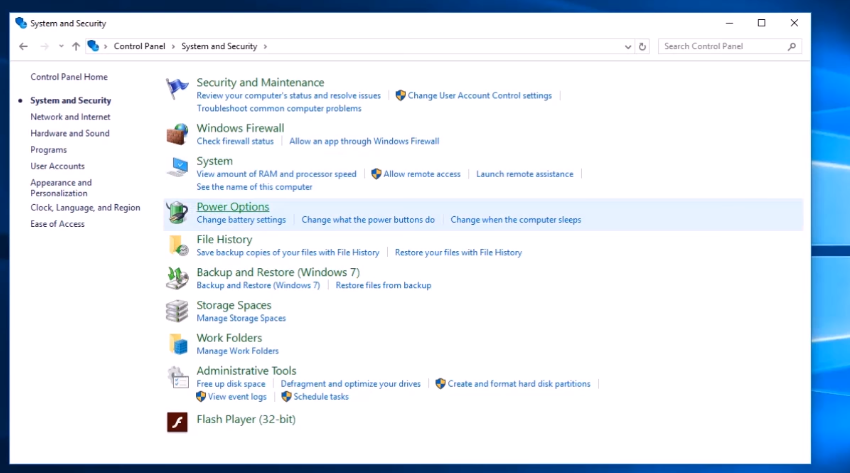
Task: Click the Backup and Restore icon
Action: 177,278
